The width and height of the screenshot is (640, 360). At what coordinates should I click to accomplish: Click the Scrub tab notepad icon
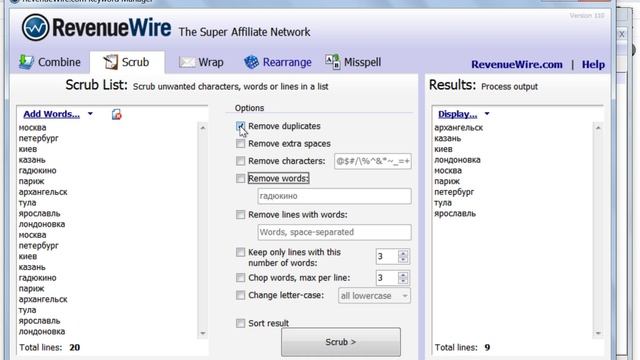click(x=110, y=62)
